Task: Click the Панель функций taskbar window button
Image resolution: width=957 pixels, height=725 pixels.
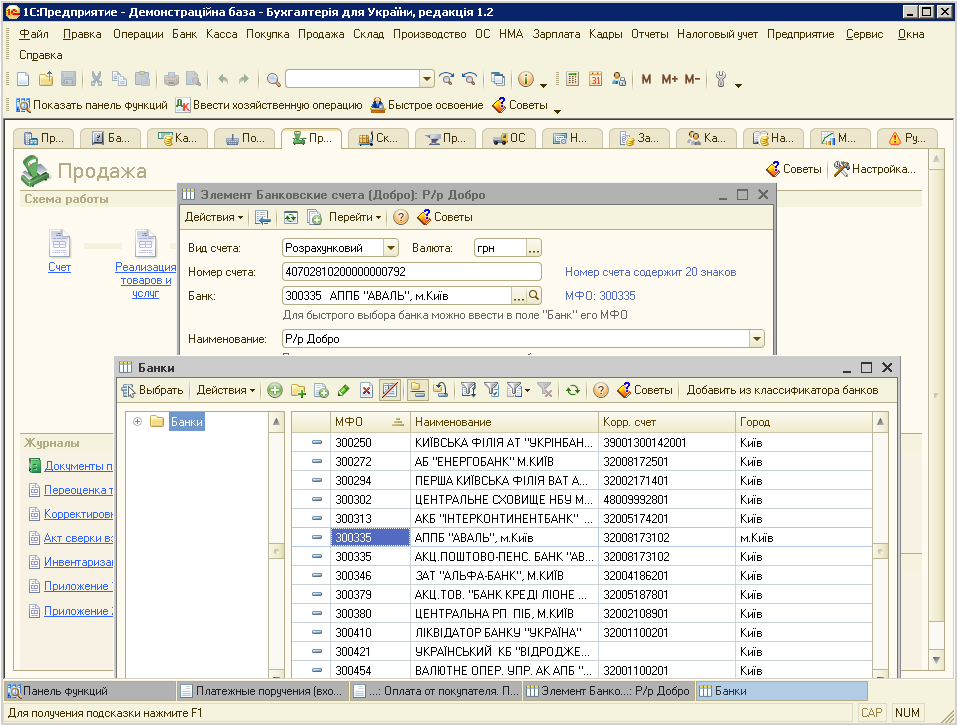Action: (90, 691)
